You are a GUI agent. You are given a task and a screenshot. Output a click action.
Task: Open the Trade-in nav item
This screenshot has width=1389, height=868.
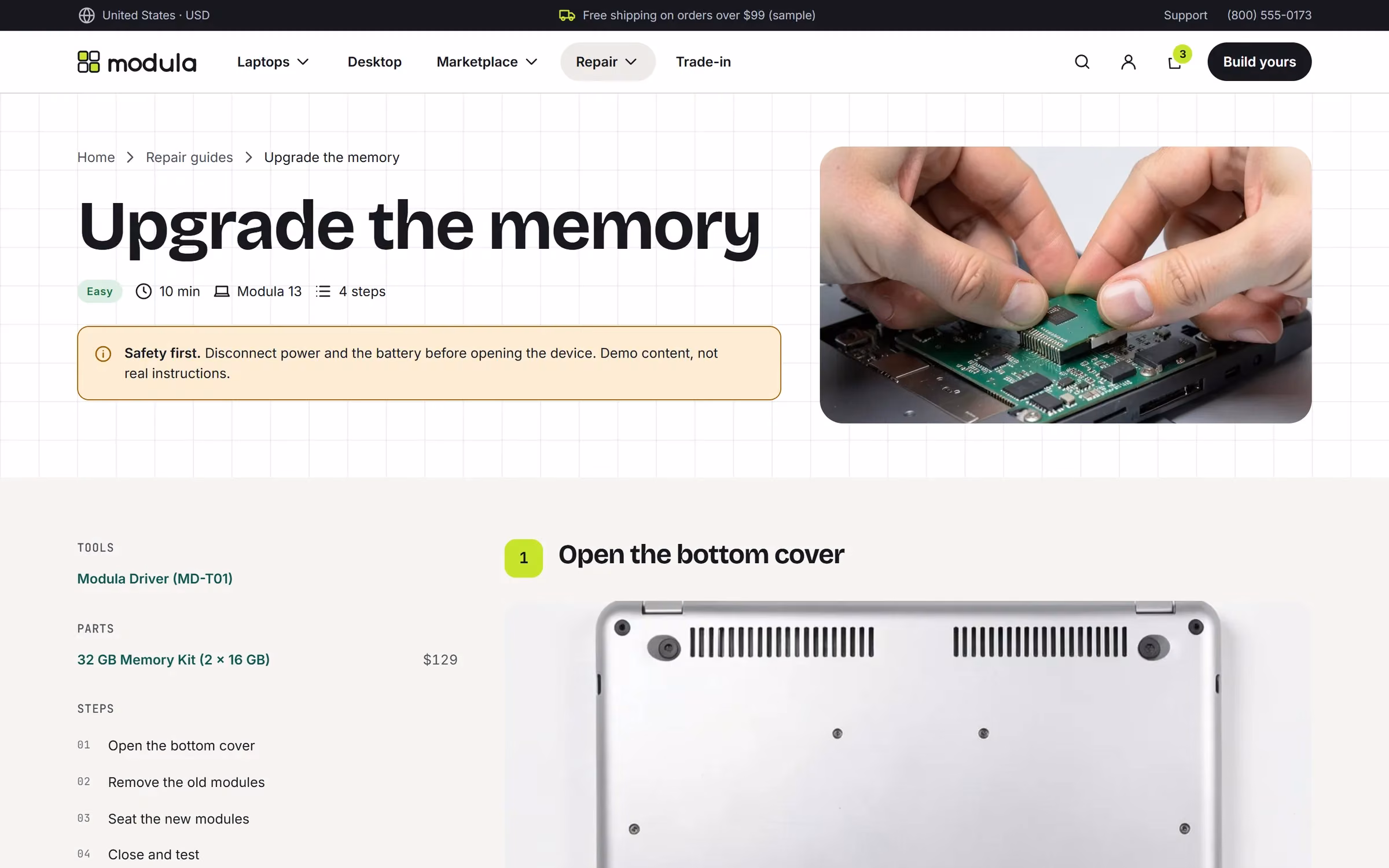[x=703, y=62]
